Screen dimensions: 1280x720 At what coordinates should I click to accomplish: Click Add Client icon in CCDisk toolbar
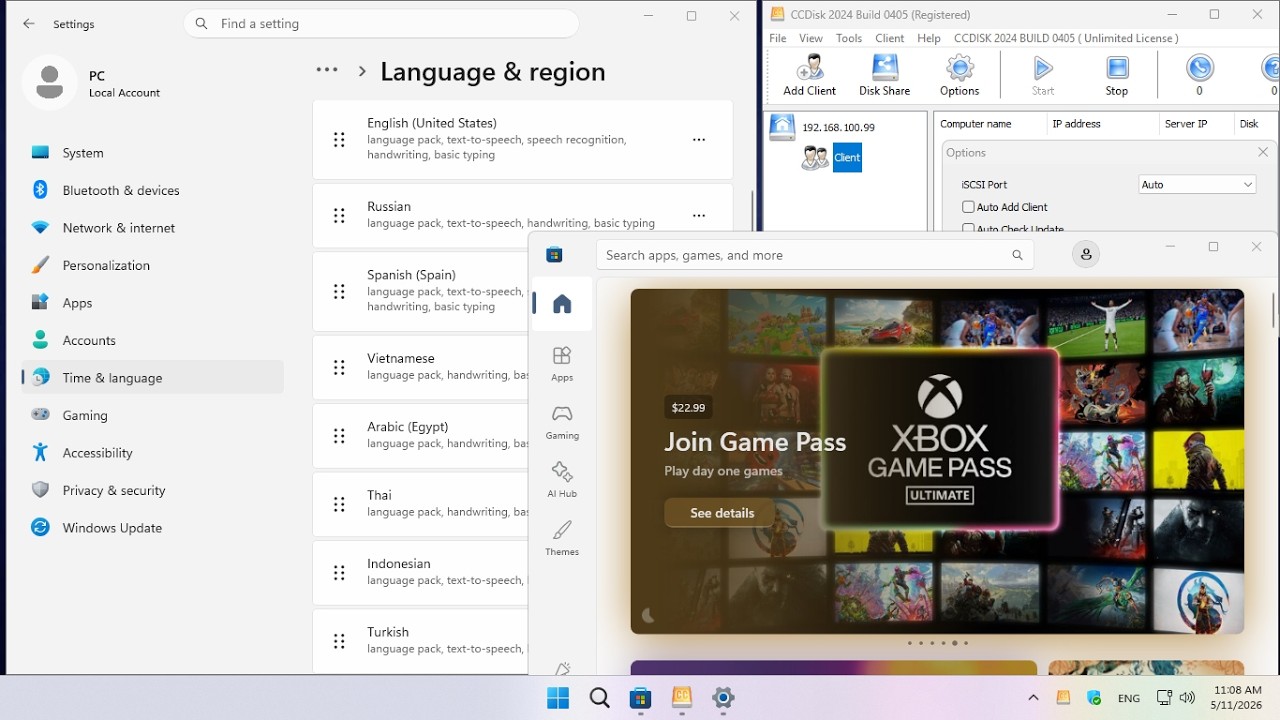809,75
